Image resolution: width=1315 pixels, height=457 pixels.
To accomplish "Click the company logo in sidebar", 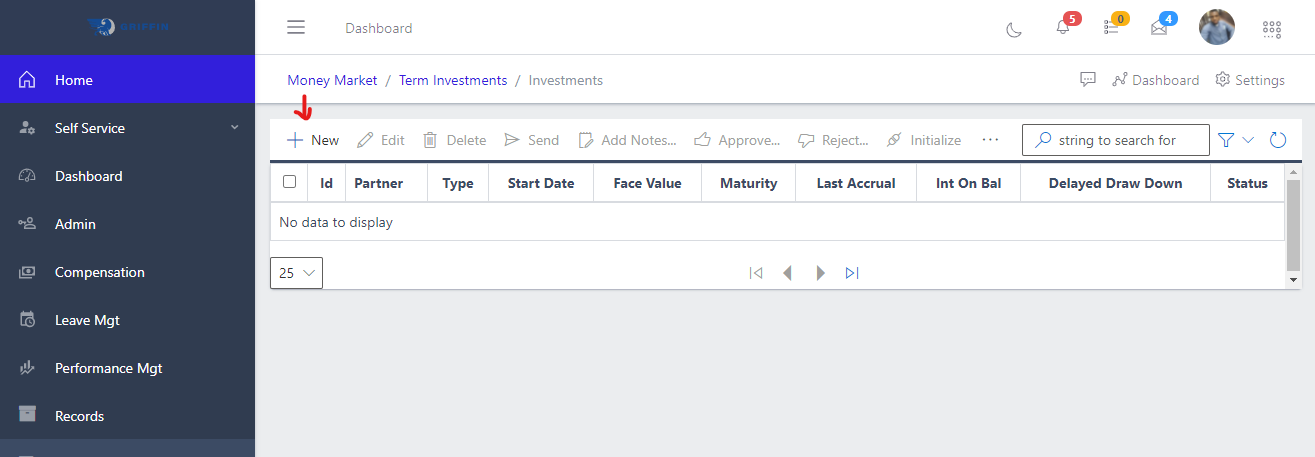I will coord(128,27).
